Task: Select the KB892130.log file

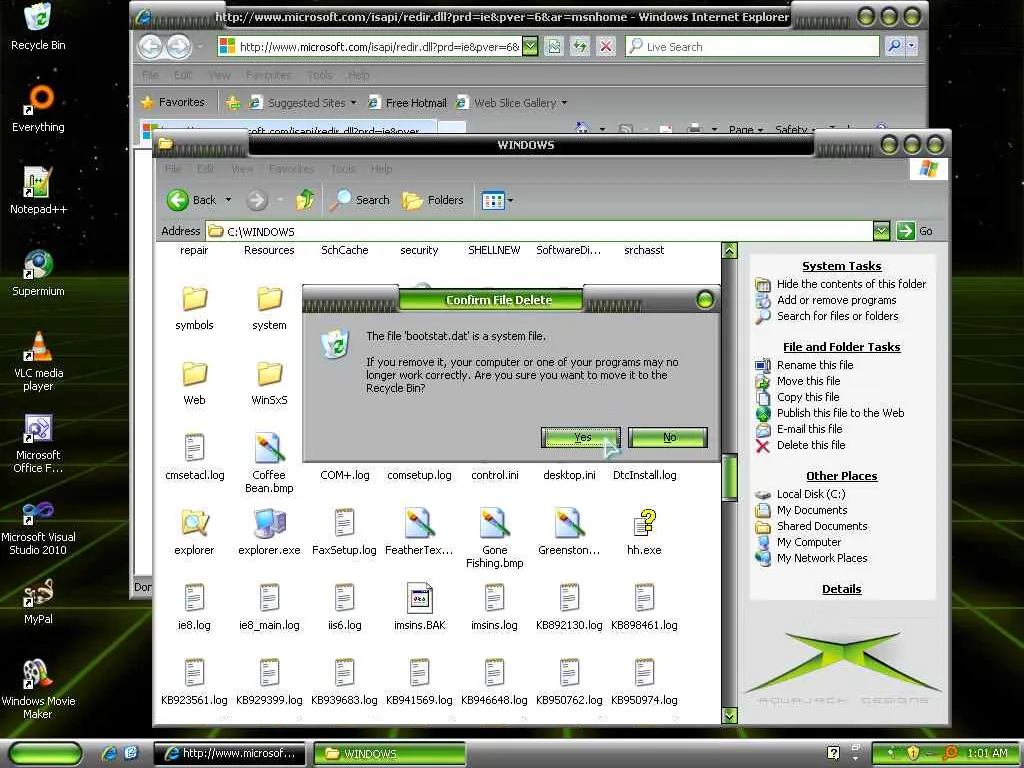Action: 569,607
